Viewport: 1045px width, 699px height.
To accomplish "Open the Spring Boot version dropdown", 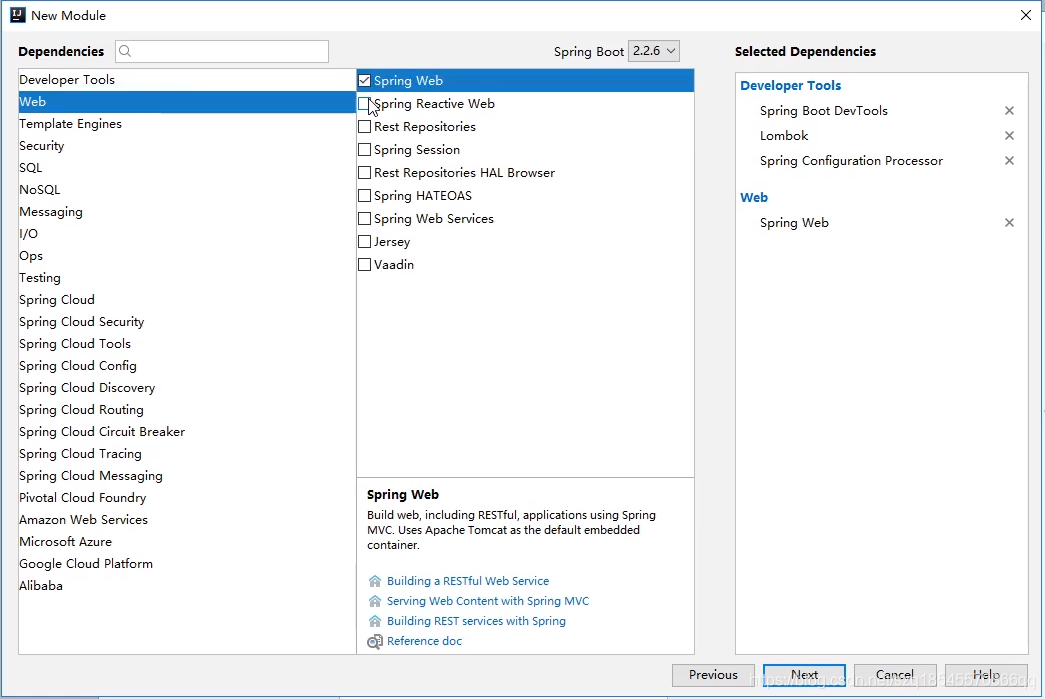I will tap(654, 51).
